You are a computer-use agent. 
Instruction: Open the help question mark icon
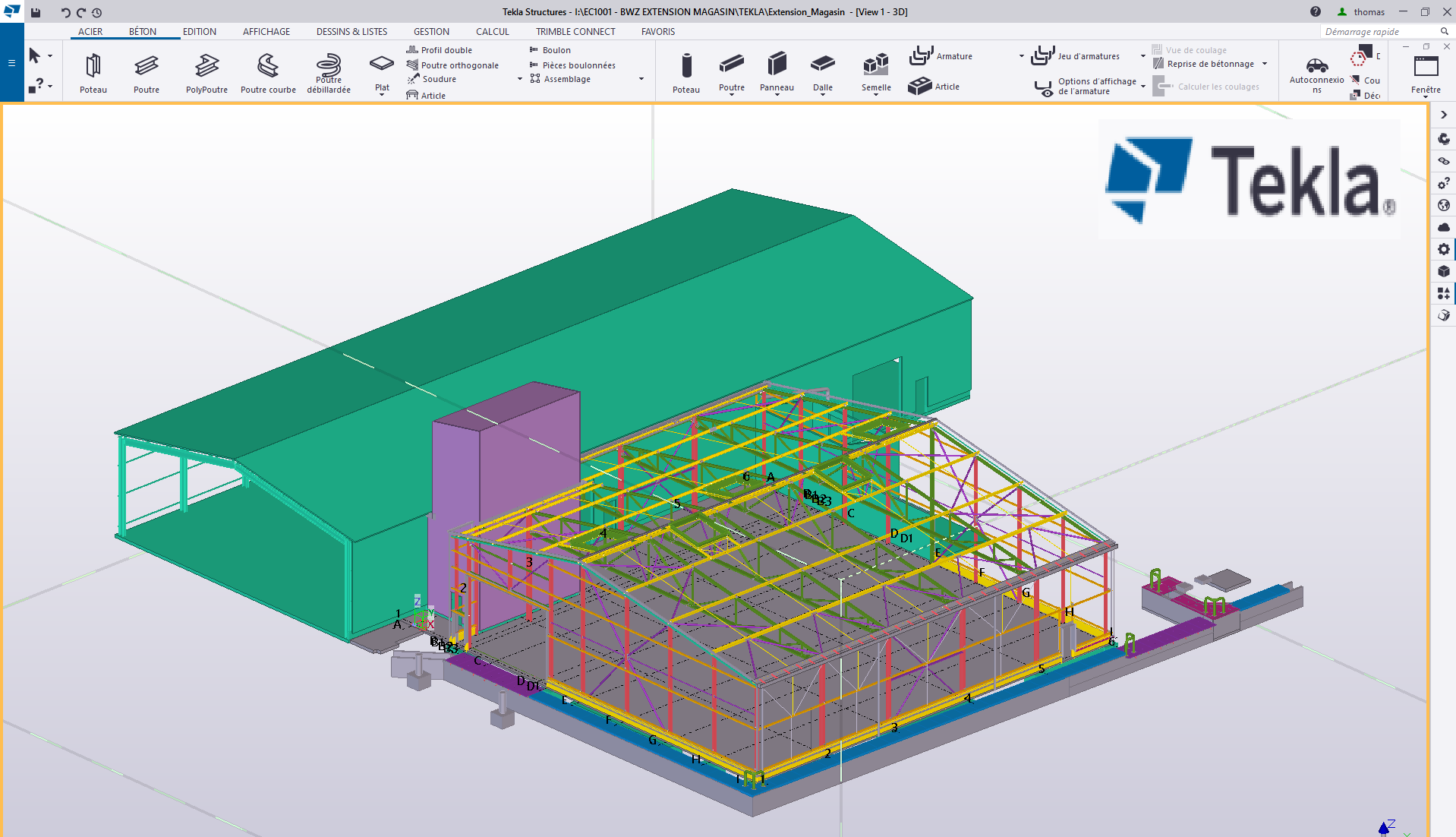coord(1316,12)
